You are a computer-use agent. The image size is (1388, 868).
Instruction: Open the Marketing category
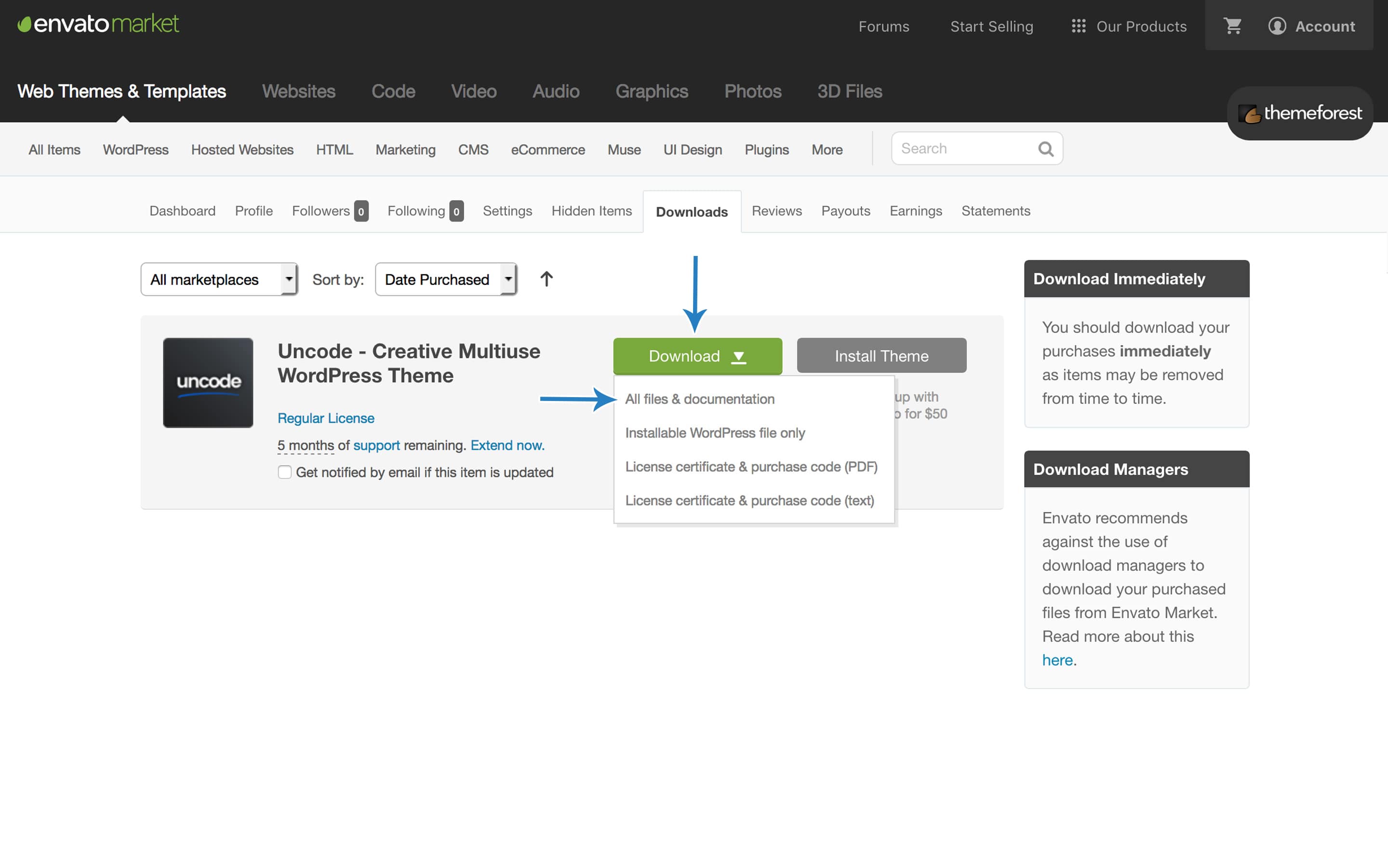coord(405,150)
